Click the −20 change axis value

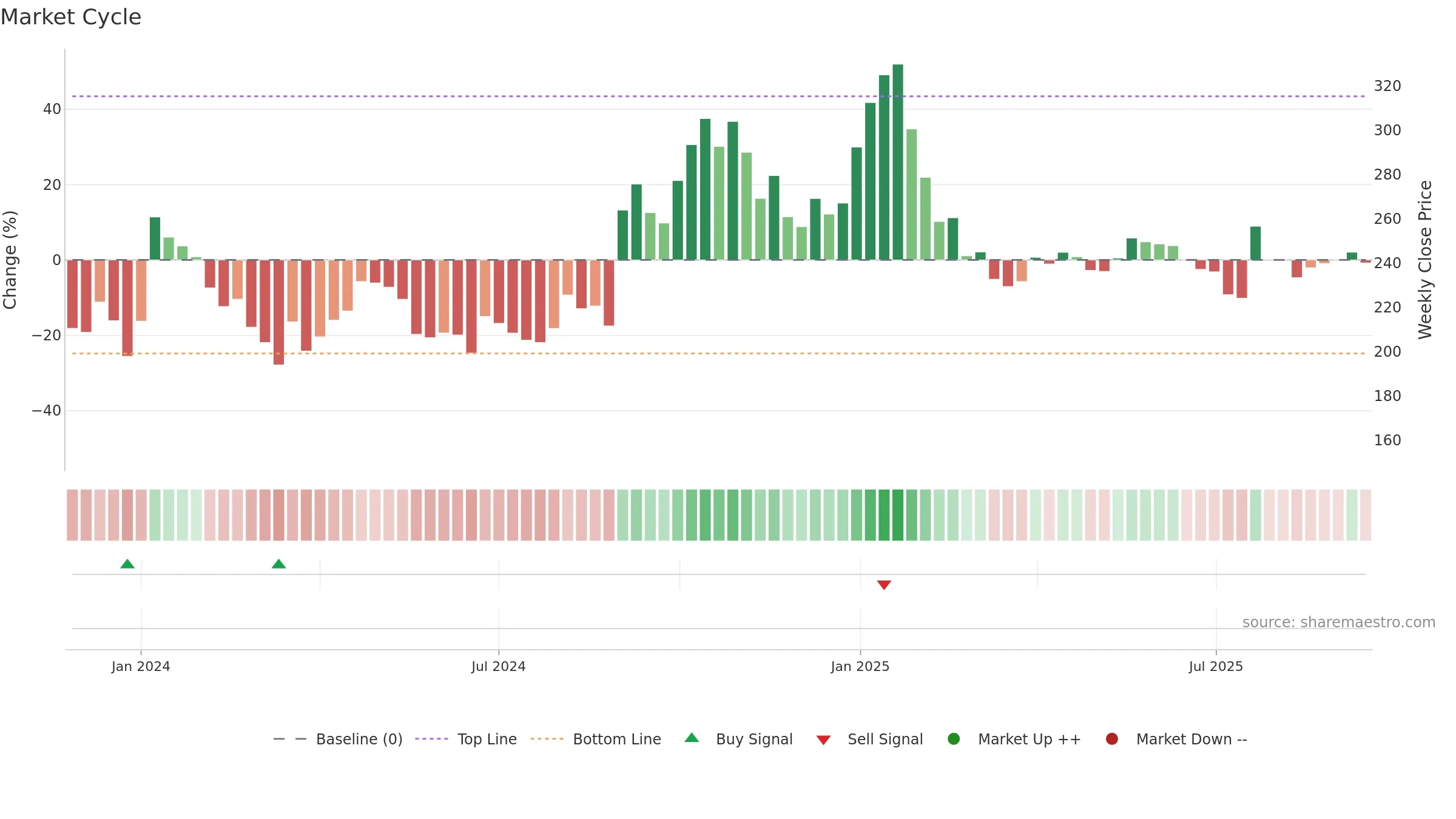click(47, 335)
